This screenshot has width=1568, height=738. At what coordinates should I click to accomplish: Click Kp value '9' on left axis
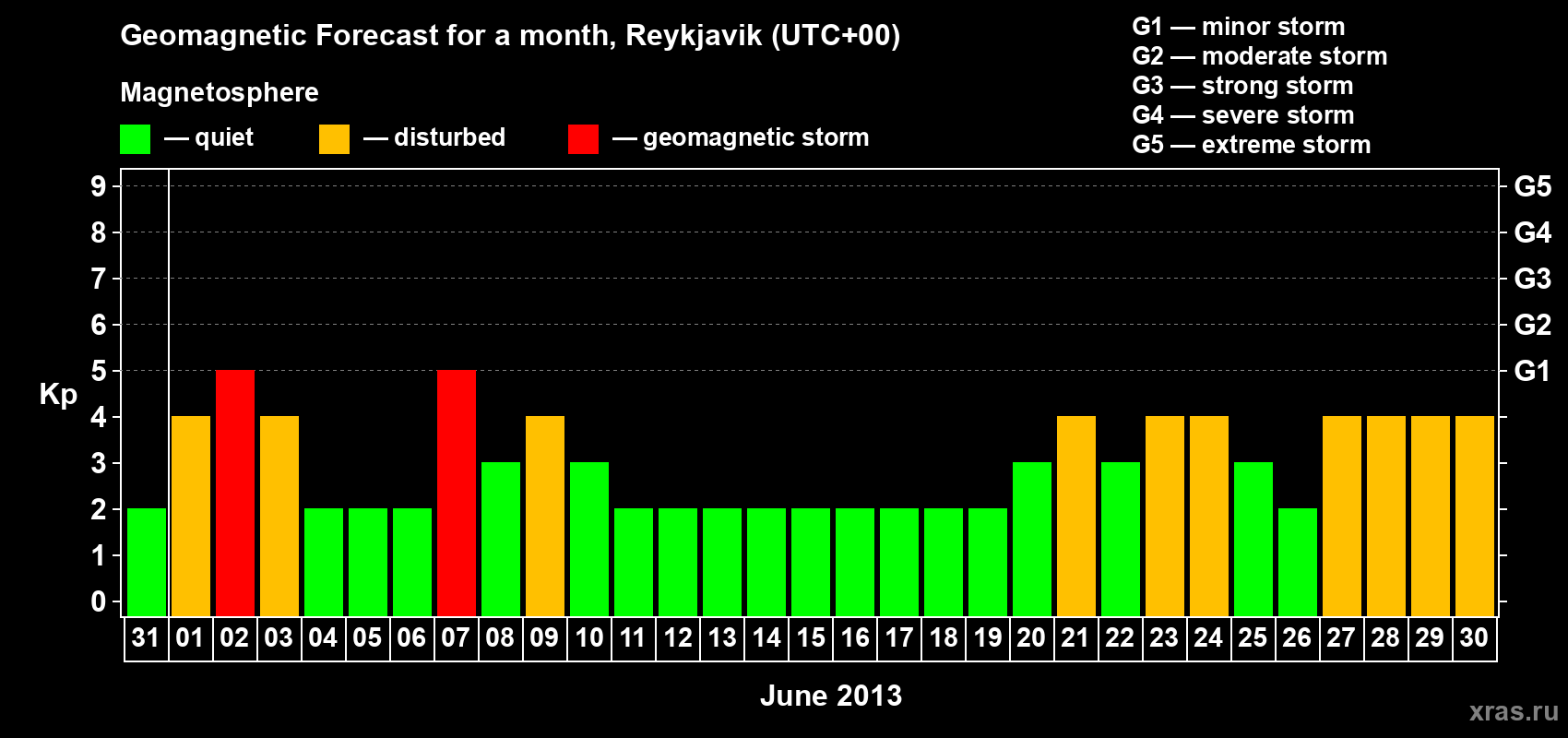point(99,186)
